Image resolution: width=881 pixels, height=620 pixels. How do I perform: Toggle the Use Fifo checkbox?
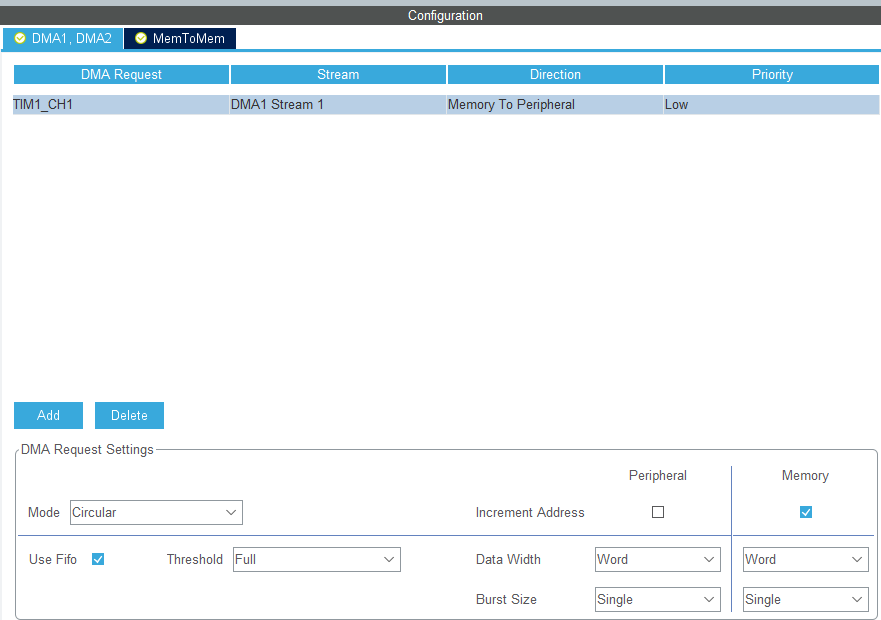click(x=98, y=559)
